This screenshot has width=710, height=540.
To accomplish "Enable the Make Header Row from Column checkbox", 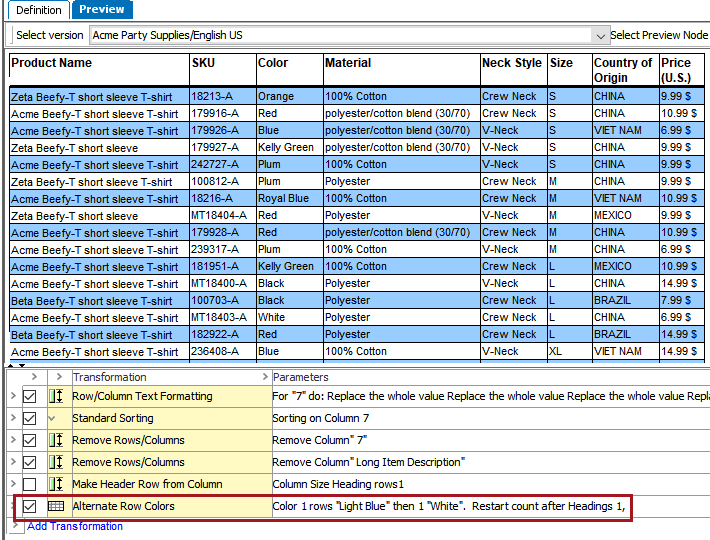I will pos(30,485).
